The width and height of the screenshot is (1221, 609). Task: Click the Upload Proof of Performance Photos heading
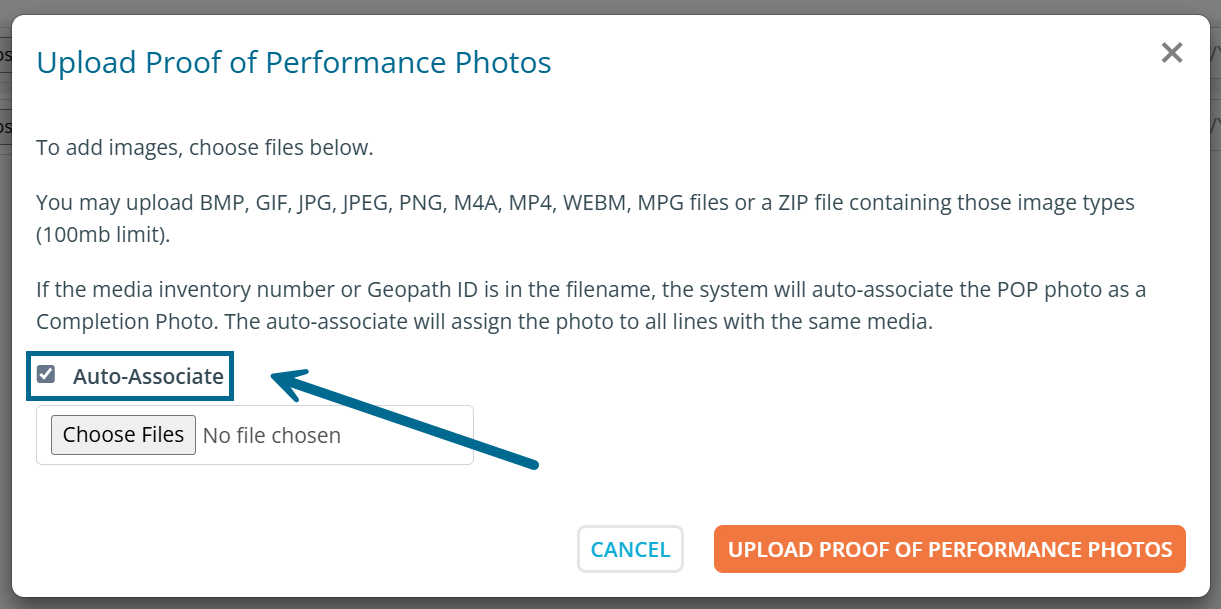point(293,63)
